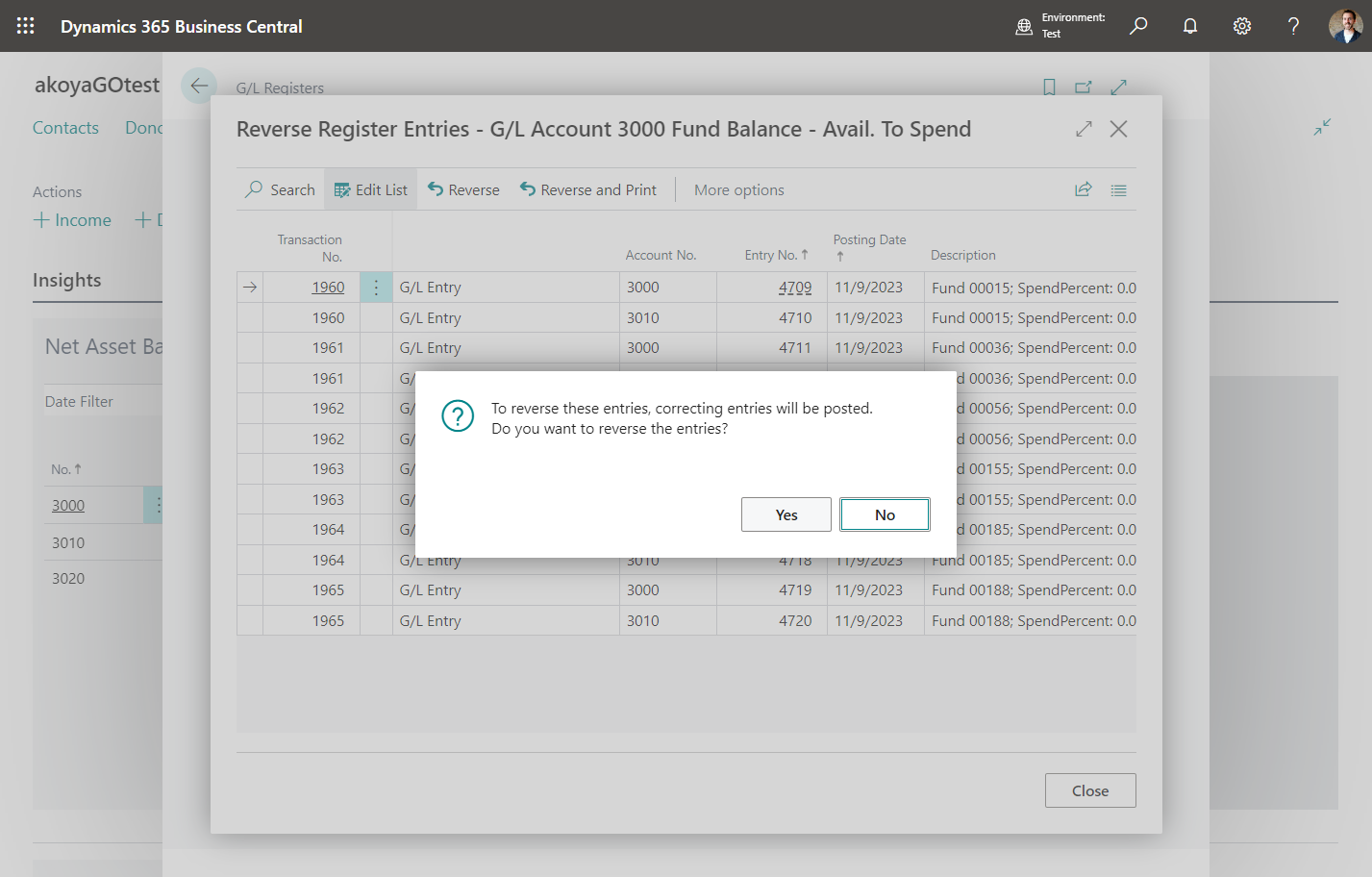Select Search in the dialog toolbar
The width and height of the screenshot is (1372, 877).
280,190
